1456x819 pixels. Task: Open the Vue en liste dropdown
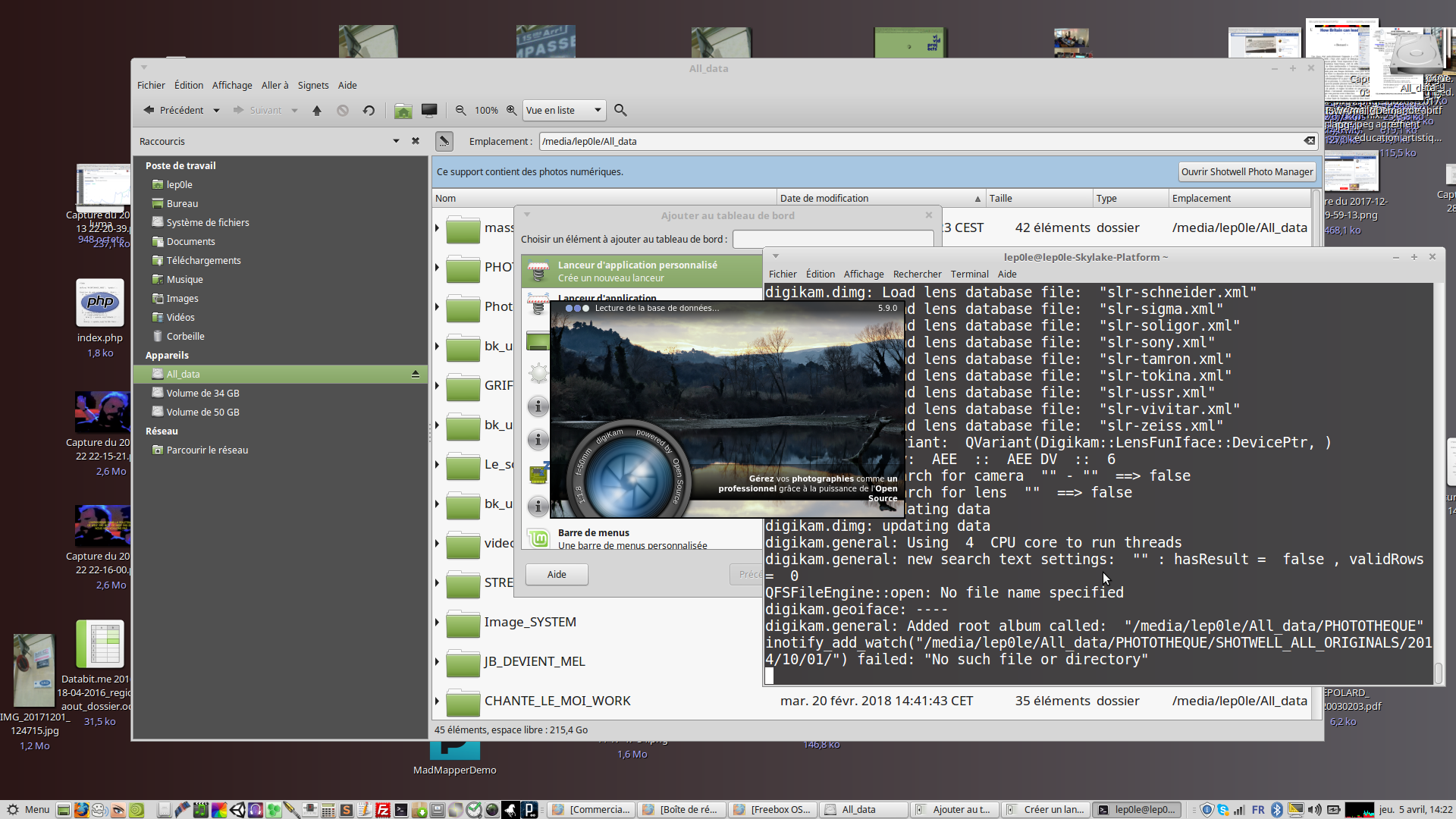pyautogui.click(x=564, y=111)
